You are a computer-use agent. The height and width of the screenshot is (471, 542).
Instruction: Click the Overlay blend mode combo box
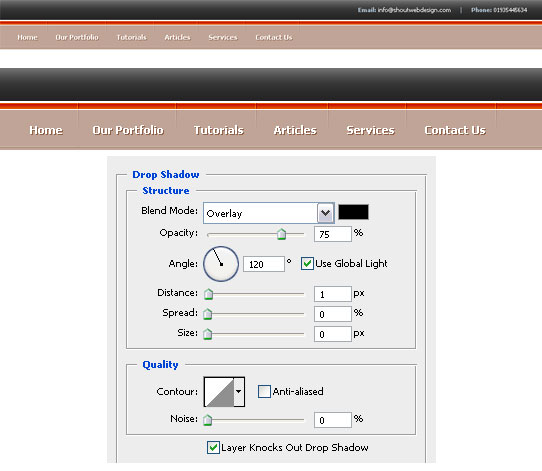[269, 213]
